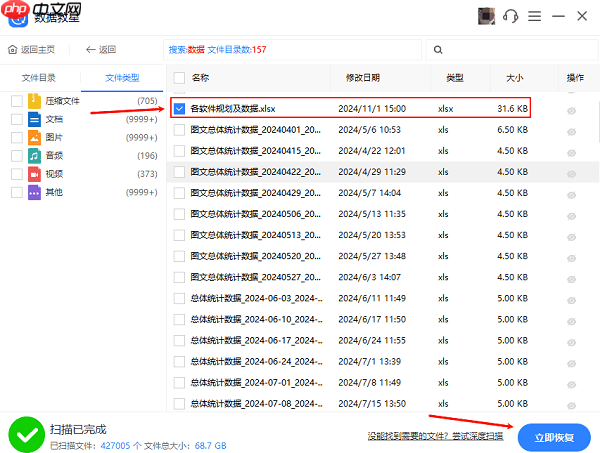This screenshot has height=453, width=600.
Task: Uncheck the 各软件规划及数据.xlsx checkbox
Action: click(x=179, y=109)
